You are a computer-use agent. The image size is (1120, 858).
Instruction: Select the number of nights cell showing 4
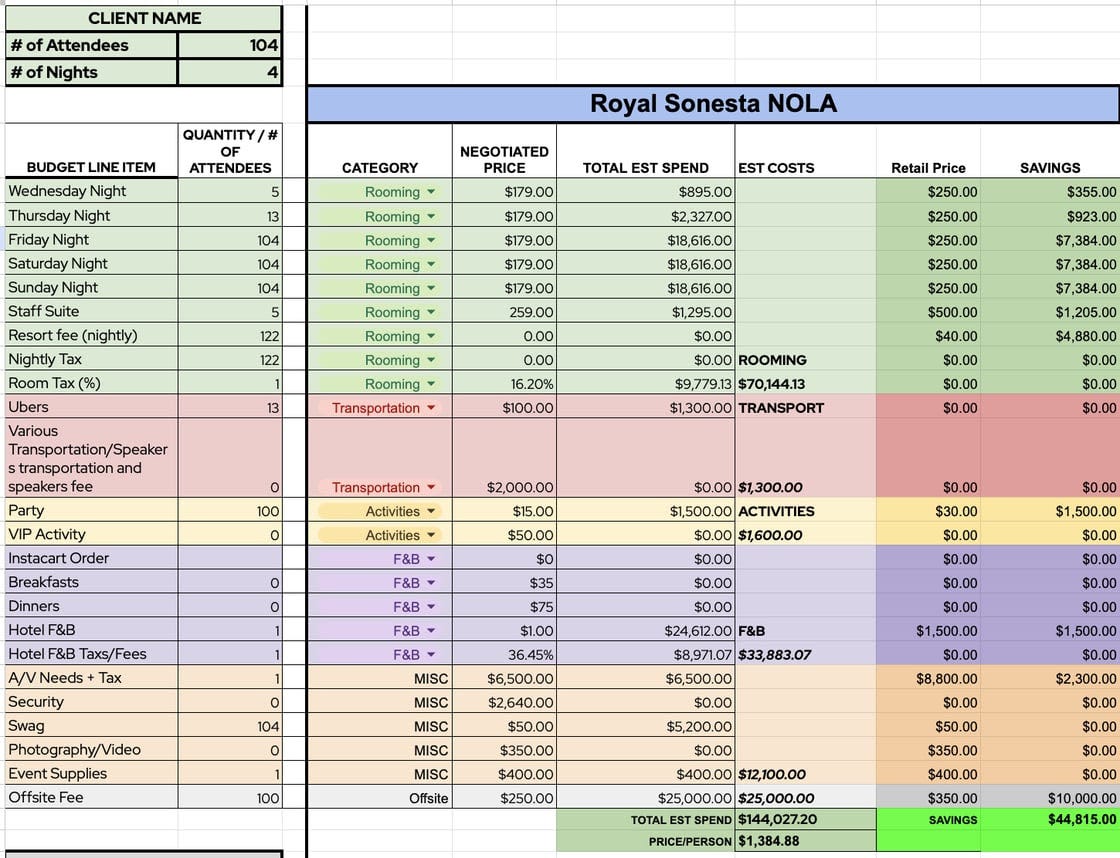click(x=230, y=72)
